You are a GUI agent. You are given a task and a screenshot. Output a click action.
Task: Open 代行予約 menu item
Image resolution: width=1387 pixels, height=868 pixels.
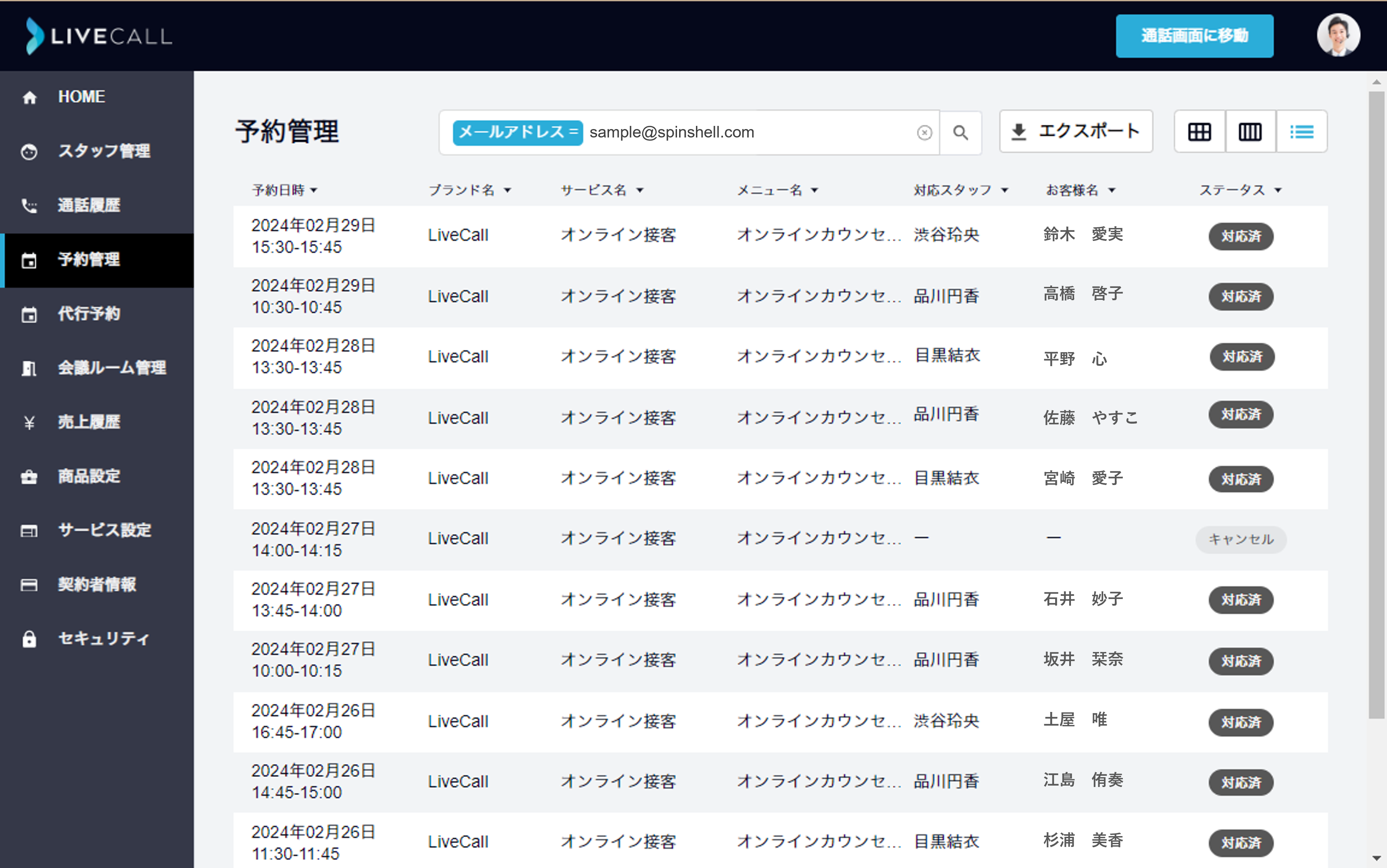click(97, 314)
